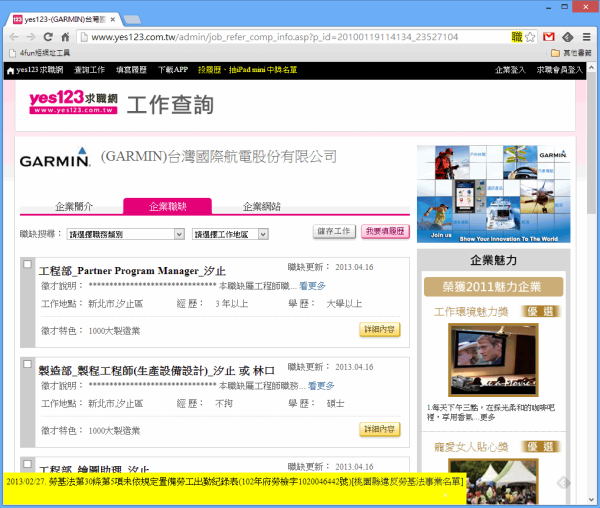
Task: Check the Partner Program Manager job checkbox
Action: click(27, 264)
